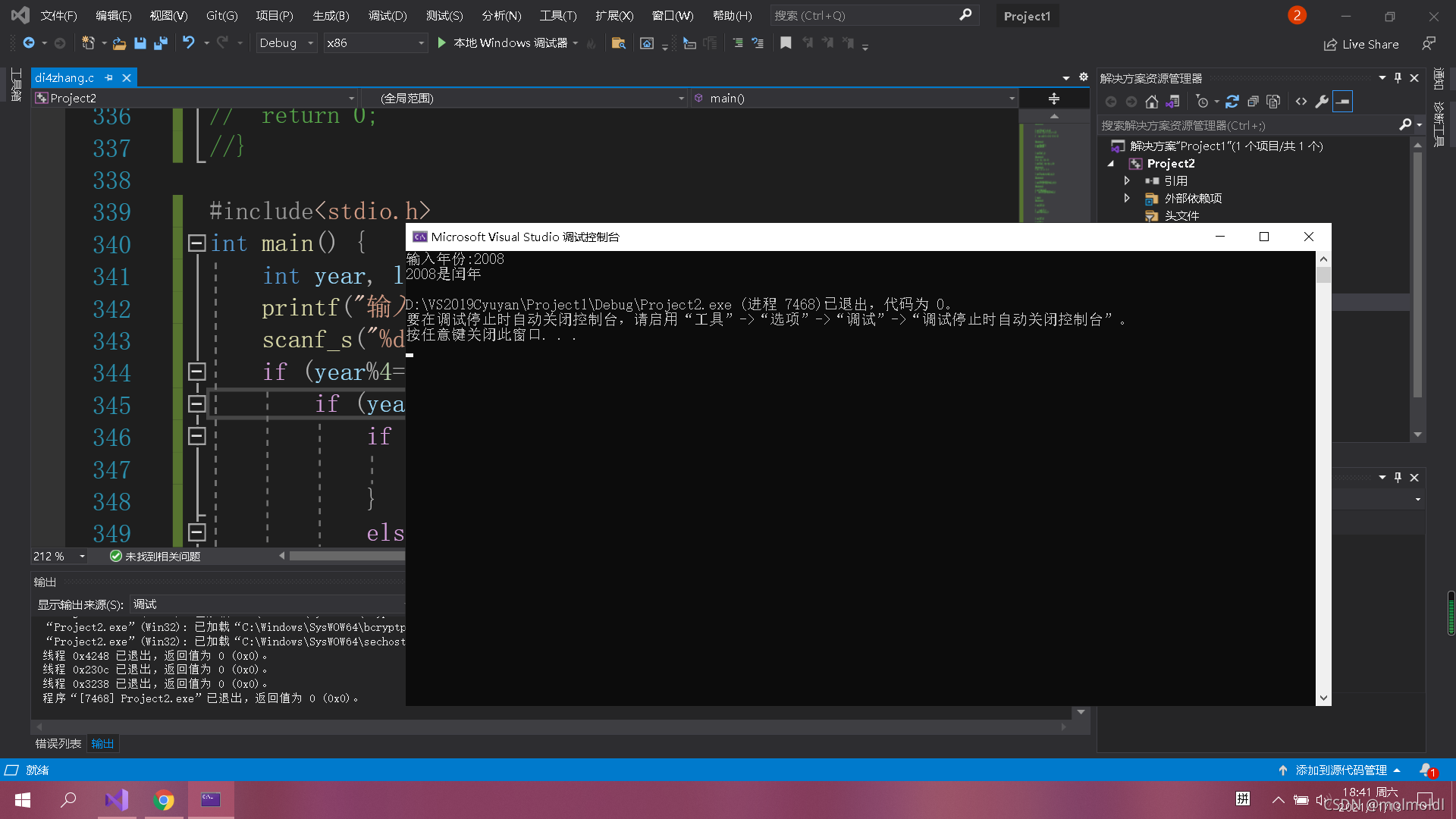Viewport: 1456px width, 819px height.
Task: Open the 调试(D) menu
Action: [387, 15]
